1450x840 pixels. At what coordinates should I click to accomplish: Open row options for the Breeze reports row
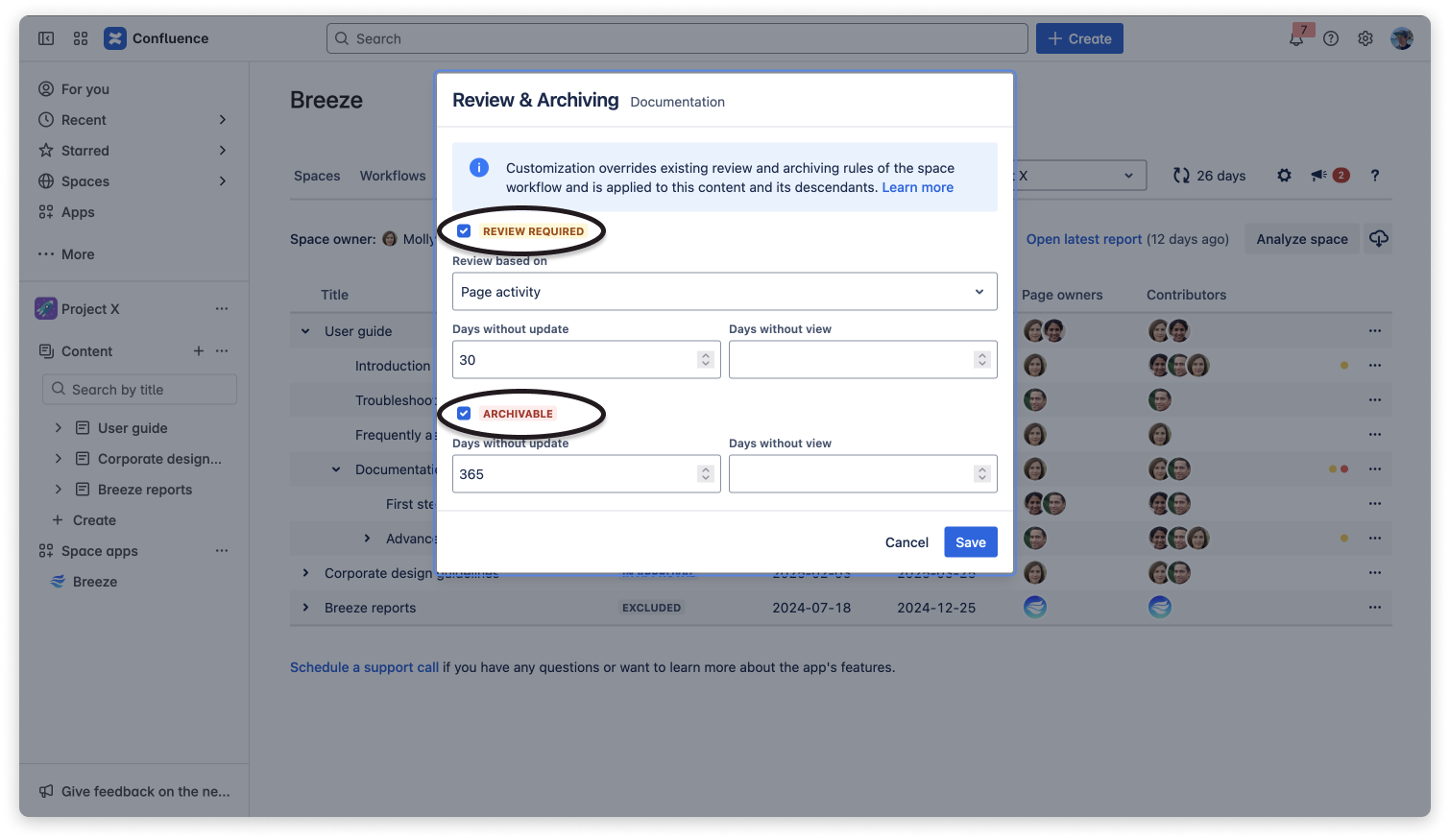[x=1375, y=608]
